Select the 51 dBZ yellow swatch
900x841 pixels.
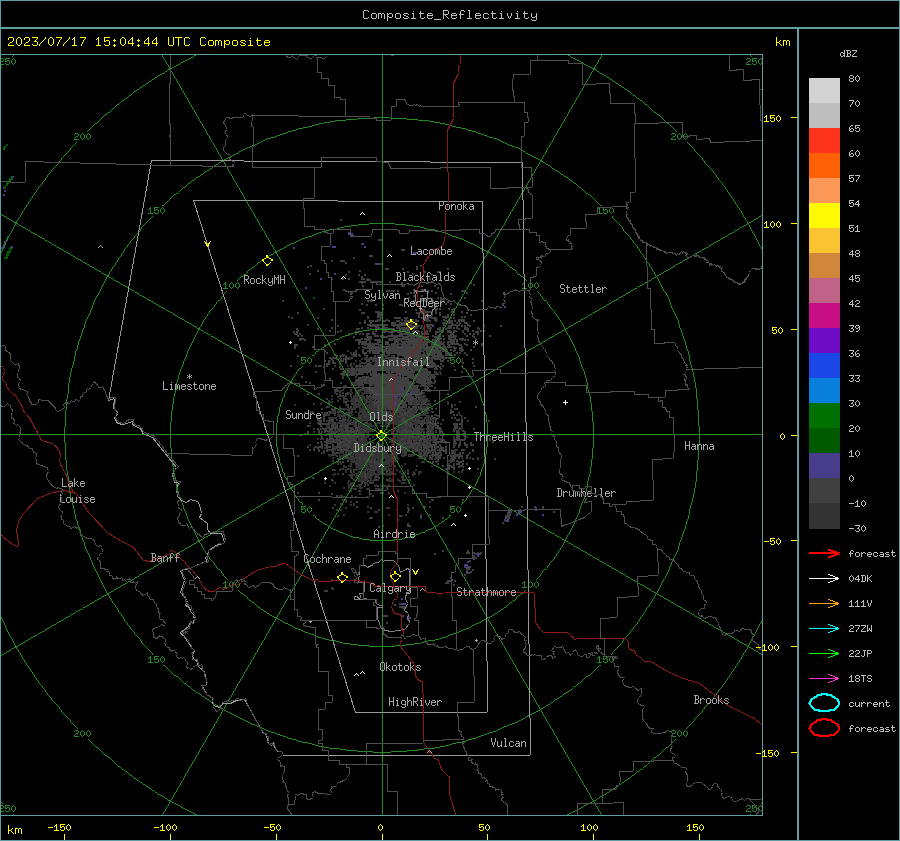[824, 215]
